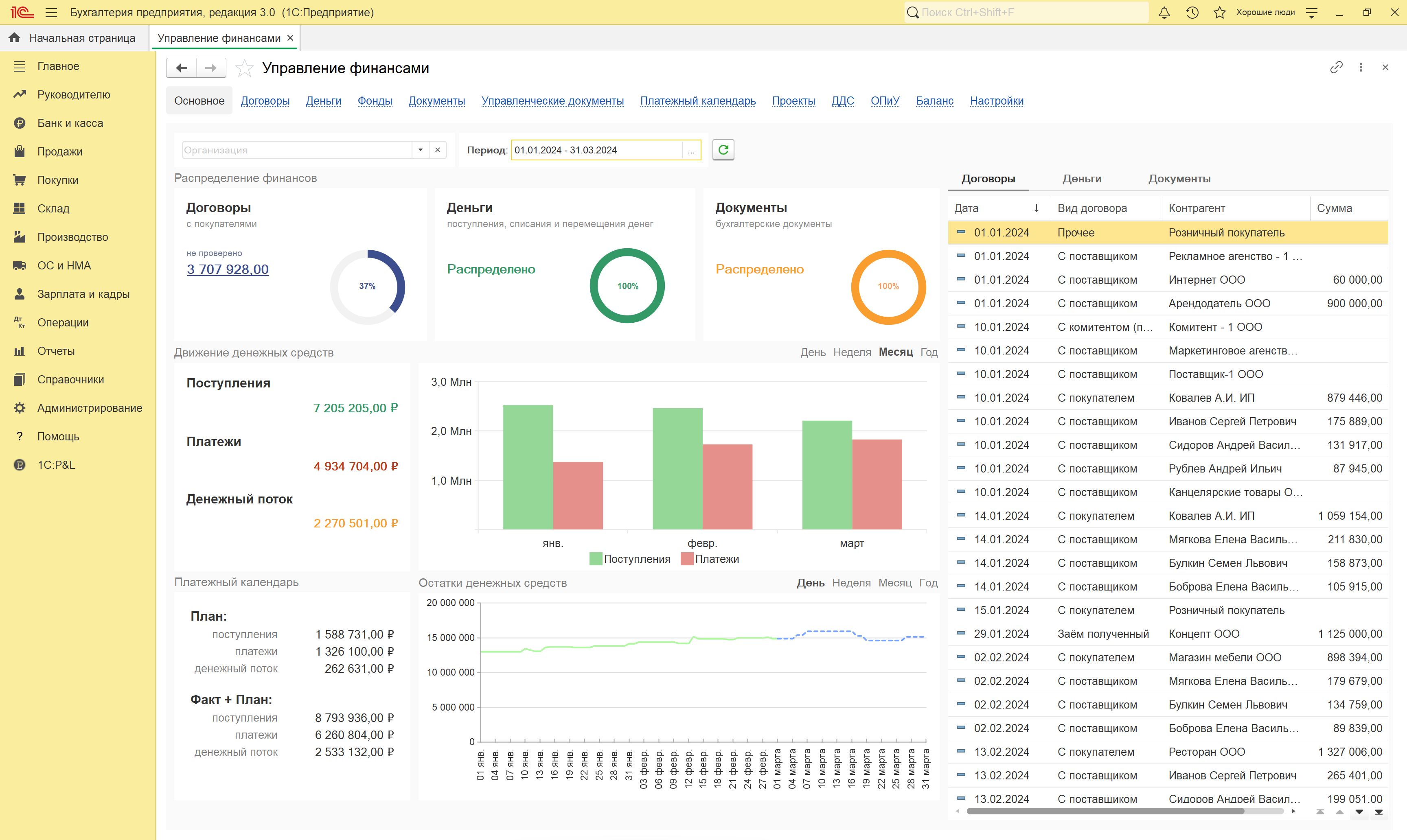1407x840 pixels.
Task: Set cash balances chart to Месяц
Action: (x=894, y=582)
